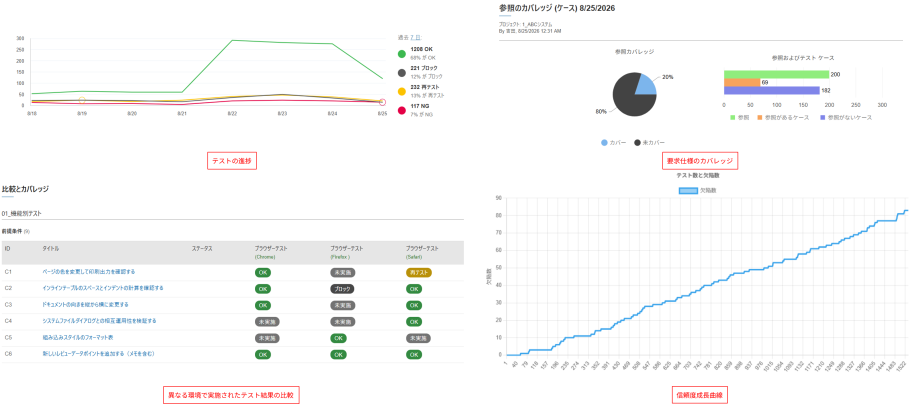Click the Safari browser test column header

[x=422, y=253]
